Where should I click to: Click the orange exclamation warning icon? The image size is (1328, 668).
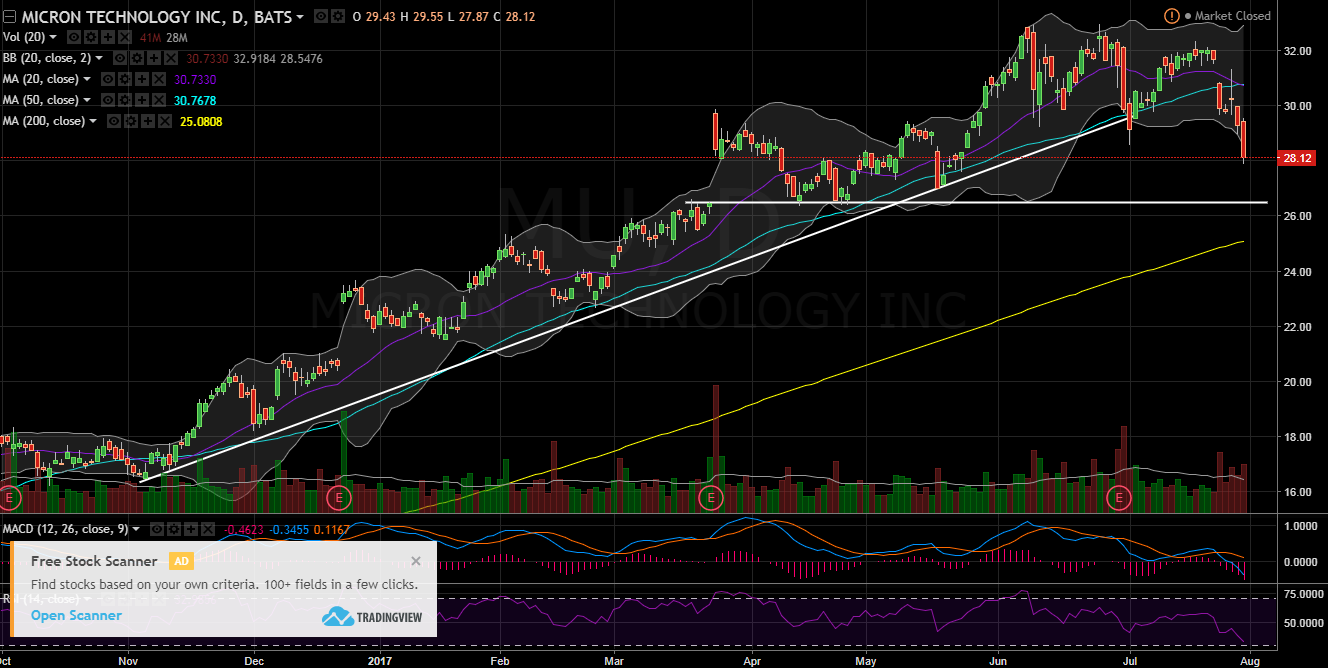pyautogui.click(x=1171, y=16)
